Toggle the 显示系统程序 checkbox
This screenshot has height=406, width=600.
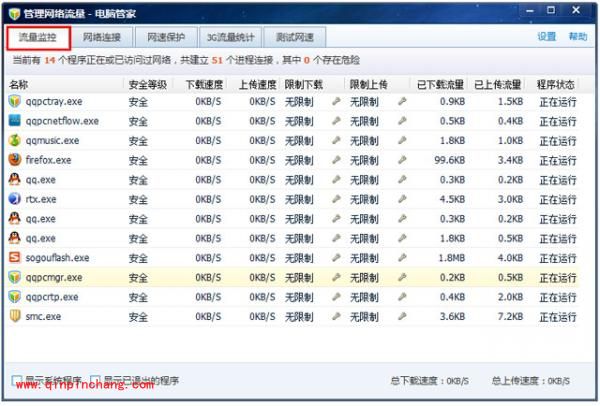(x=16, y=380)
